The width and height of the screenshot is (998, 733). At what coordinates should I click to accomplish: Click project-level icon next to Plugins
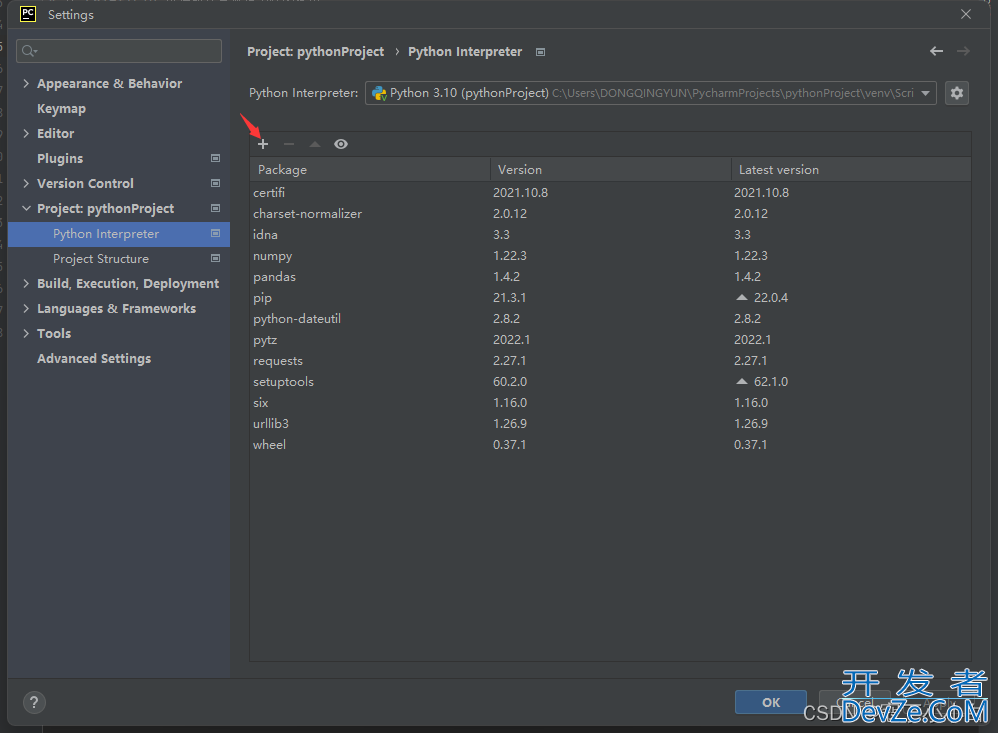[x=216, y=158]
